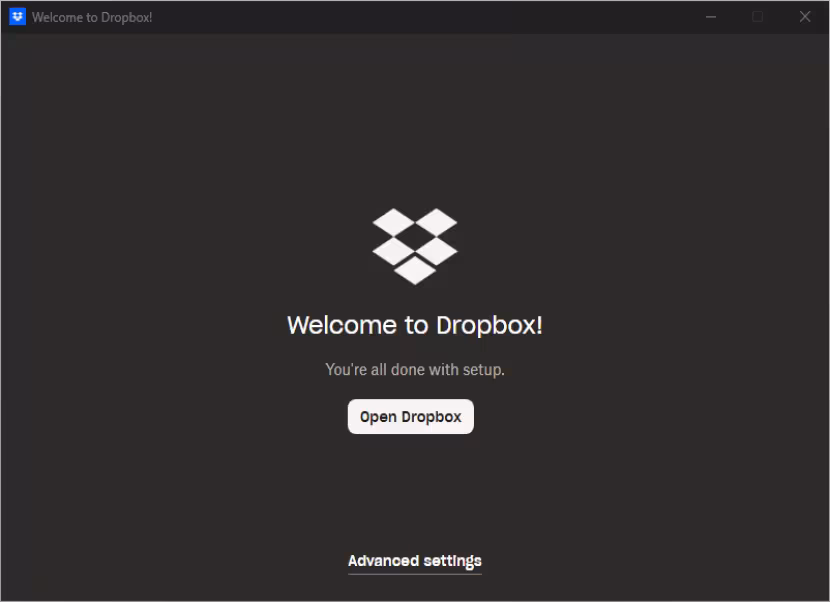
Task: Click the disabled maximize button
Action: (x=757, y=17)
